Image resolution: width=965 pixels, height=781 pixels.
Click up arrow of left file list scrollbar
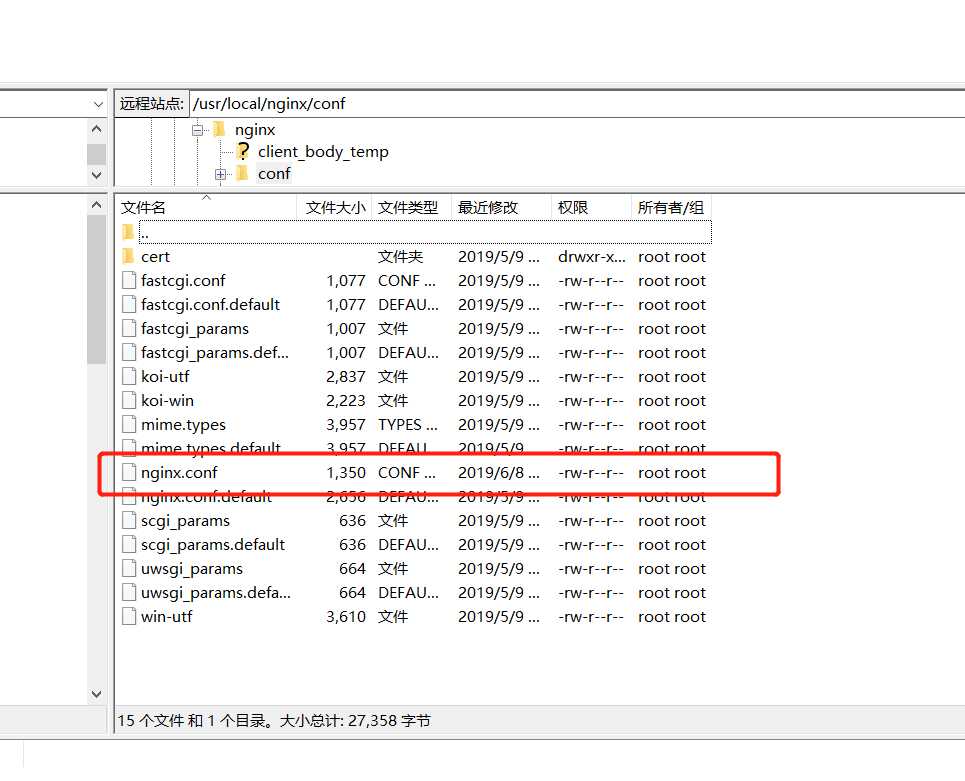(97, 204)
